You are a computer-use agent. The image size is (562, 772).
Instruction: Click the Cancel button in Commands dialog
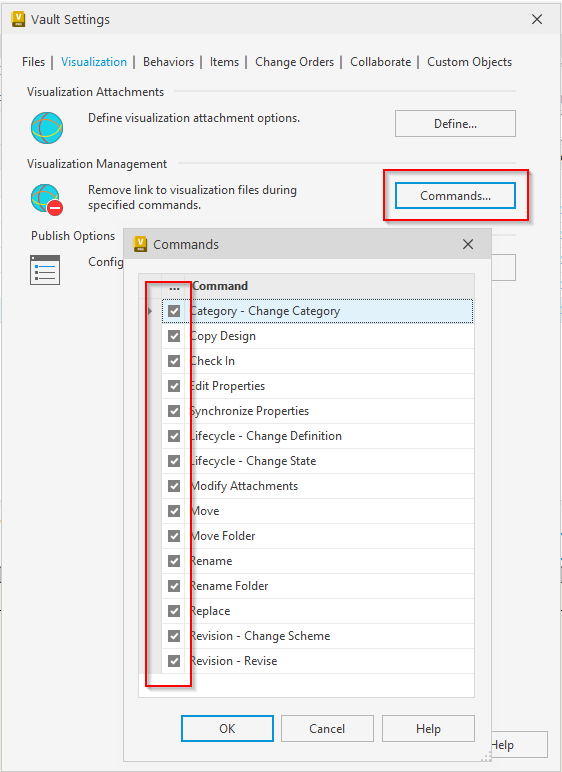click(x=327, y=728)
